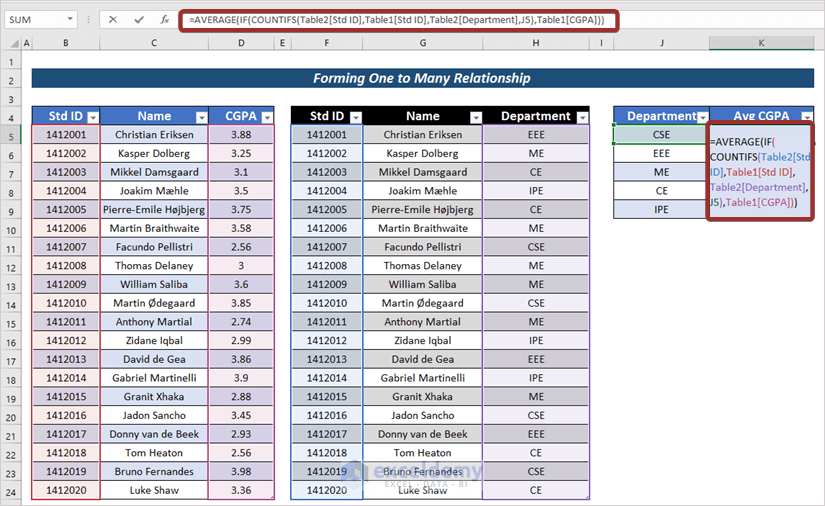This screenshot has width=825, height=506.
Task: Select the CSE department cell
Action: tap(661, 135)
